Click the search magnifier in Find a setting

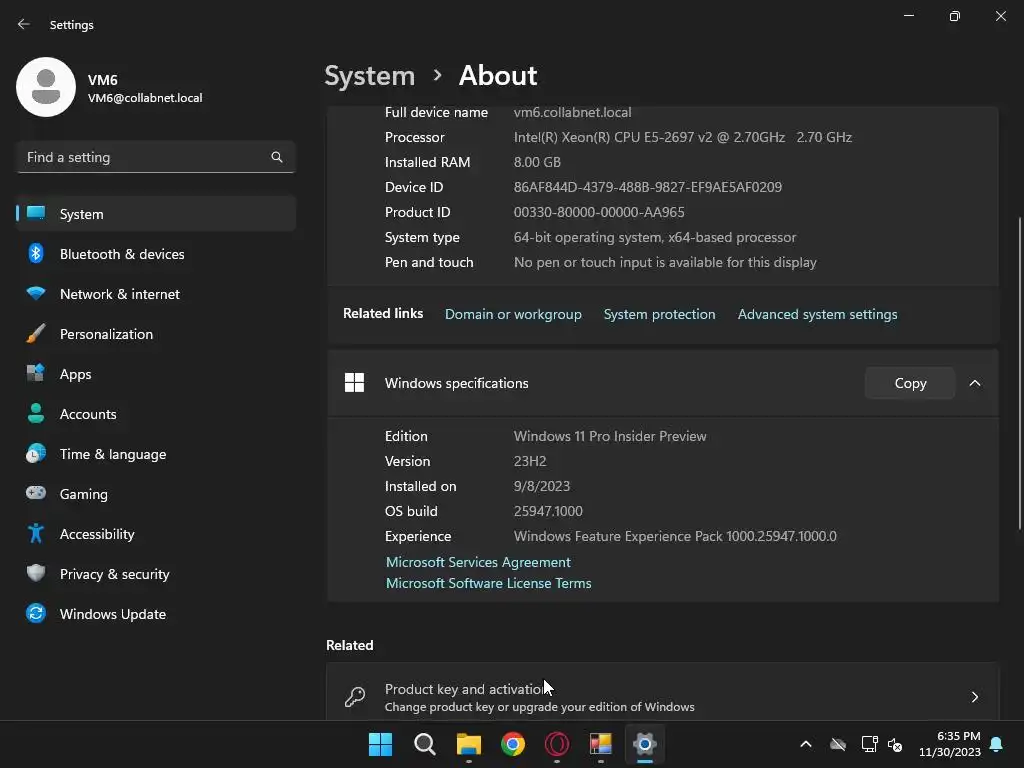(277, 157)
